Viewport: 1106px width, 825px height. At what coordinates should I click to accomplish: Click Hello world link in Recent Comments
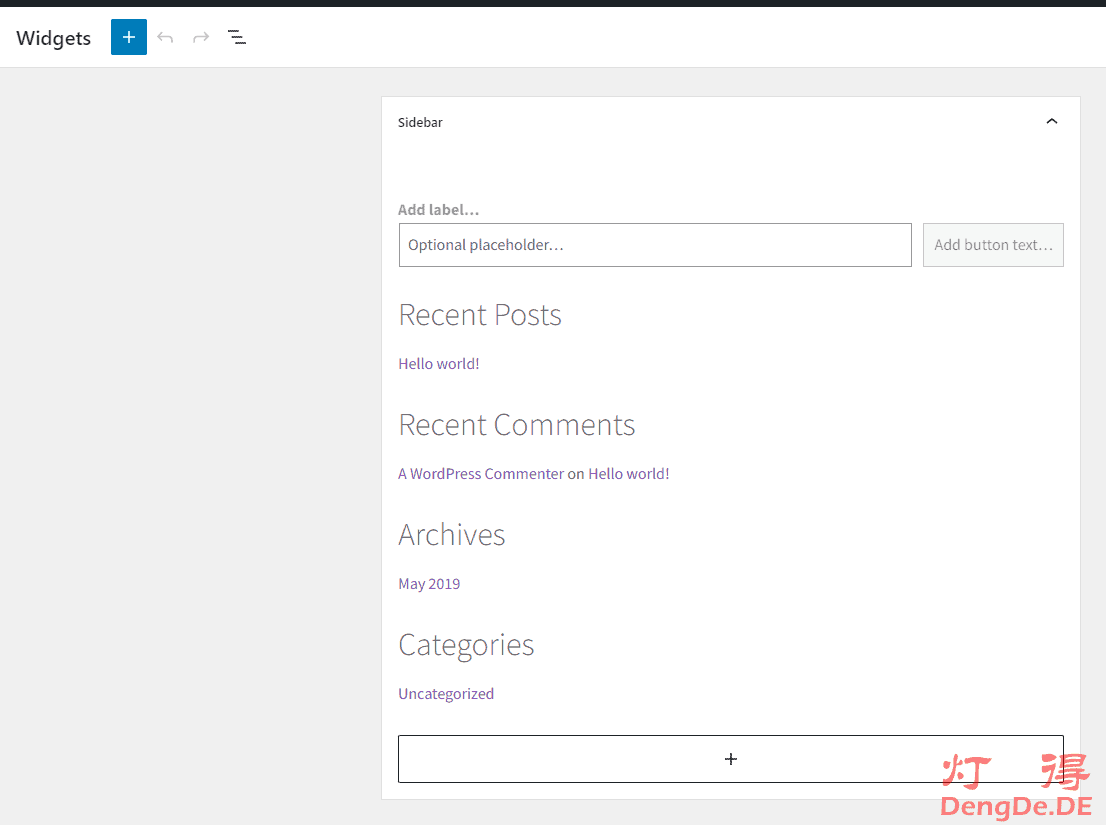628,474
